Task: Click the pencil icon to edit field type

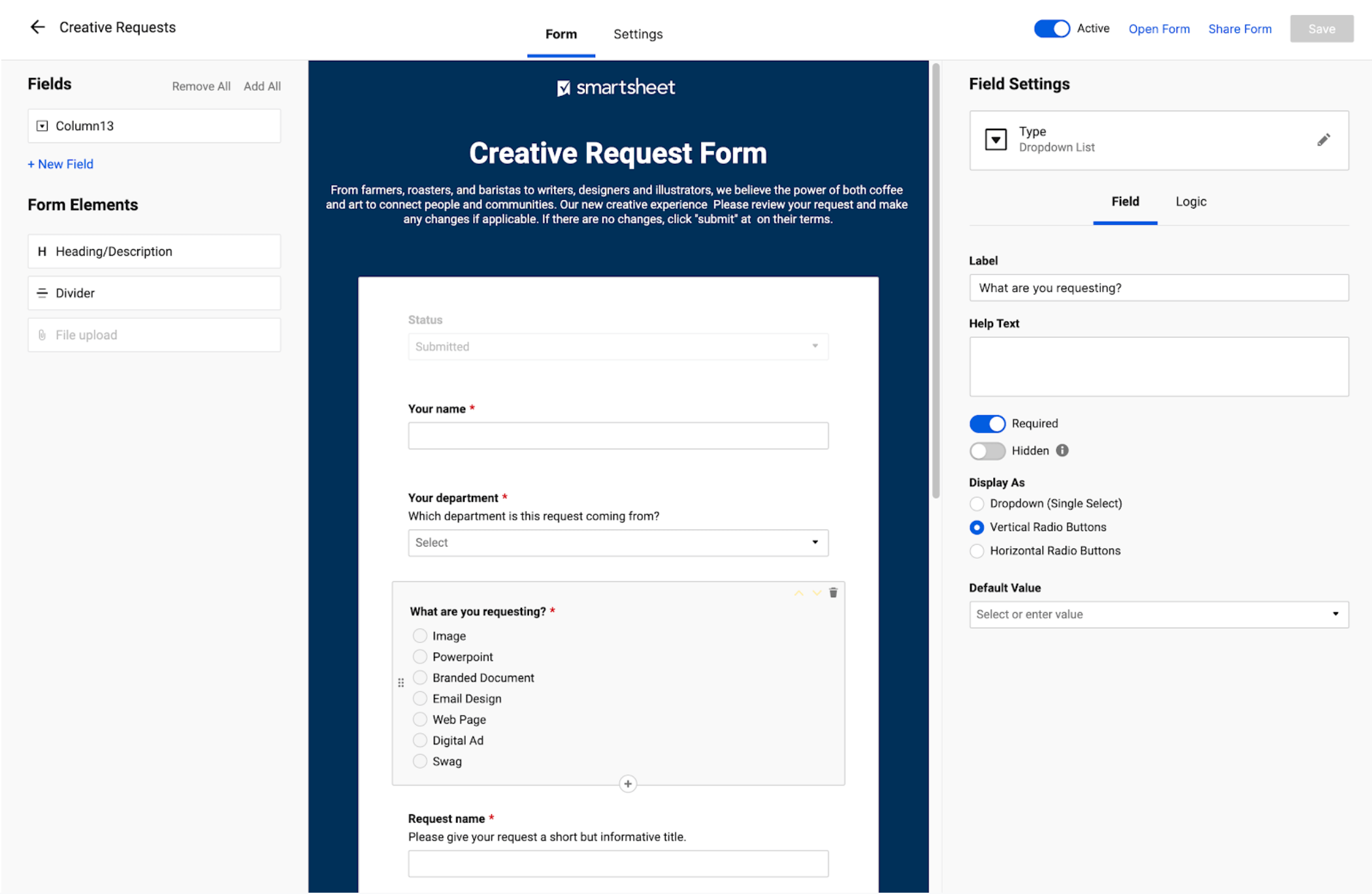Action: click(1323, 140)
